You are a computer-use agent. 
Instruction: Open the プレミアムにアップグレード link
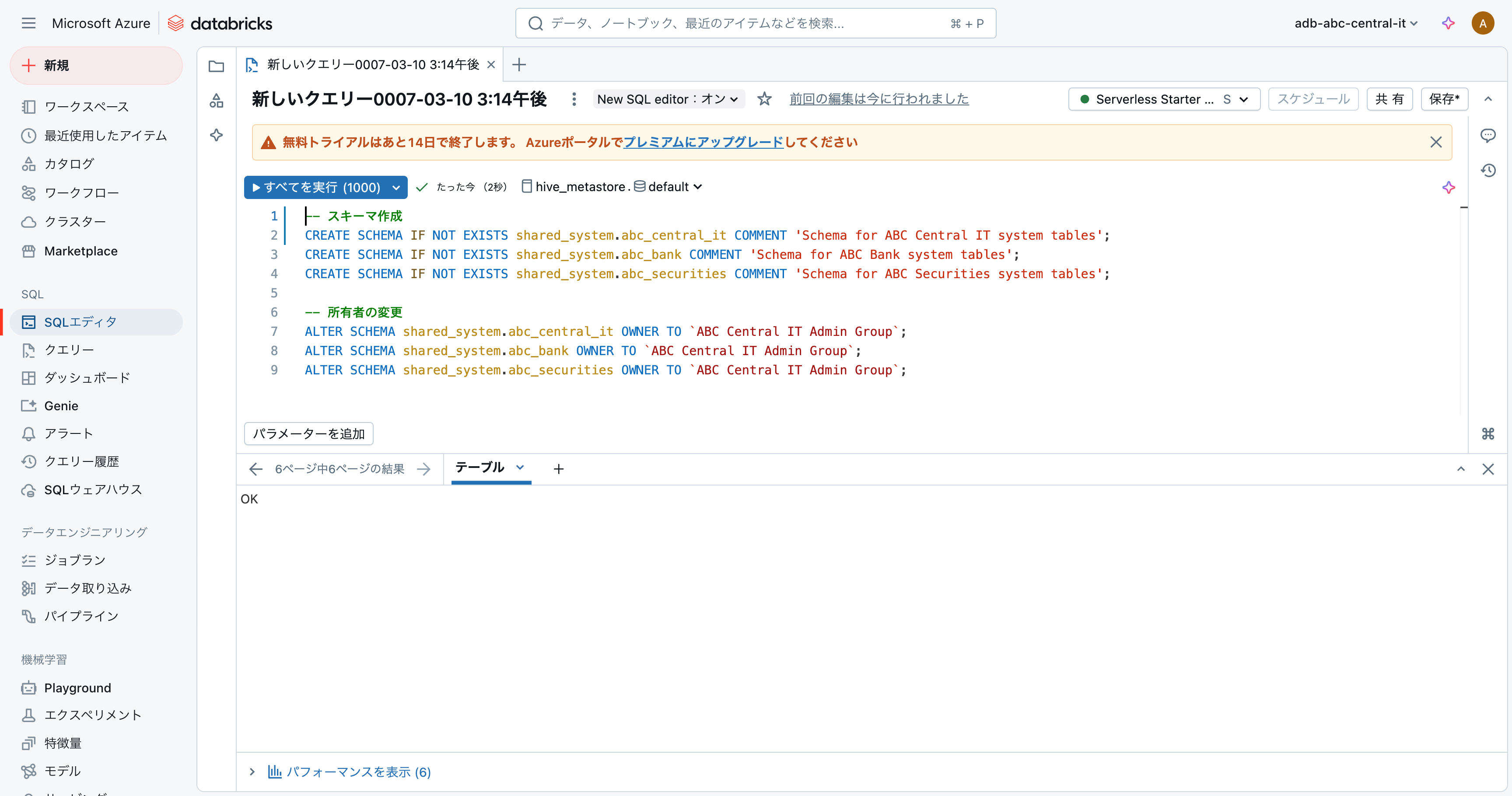(x=703, y=142)
